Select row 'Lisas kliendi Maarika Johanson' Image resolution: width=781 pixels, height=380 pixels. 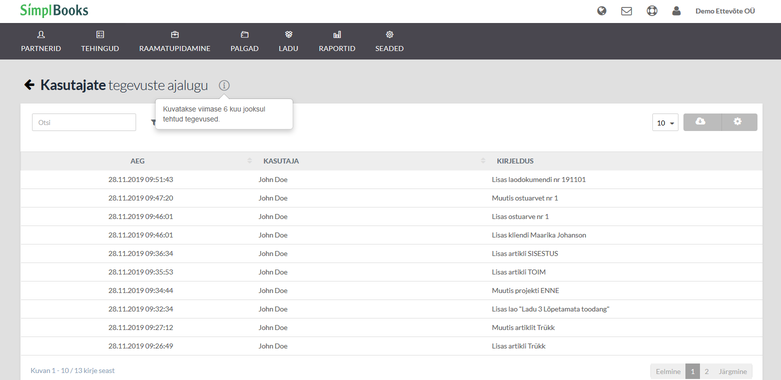tap(391, 235)
